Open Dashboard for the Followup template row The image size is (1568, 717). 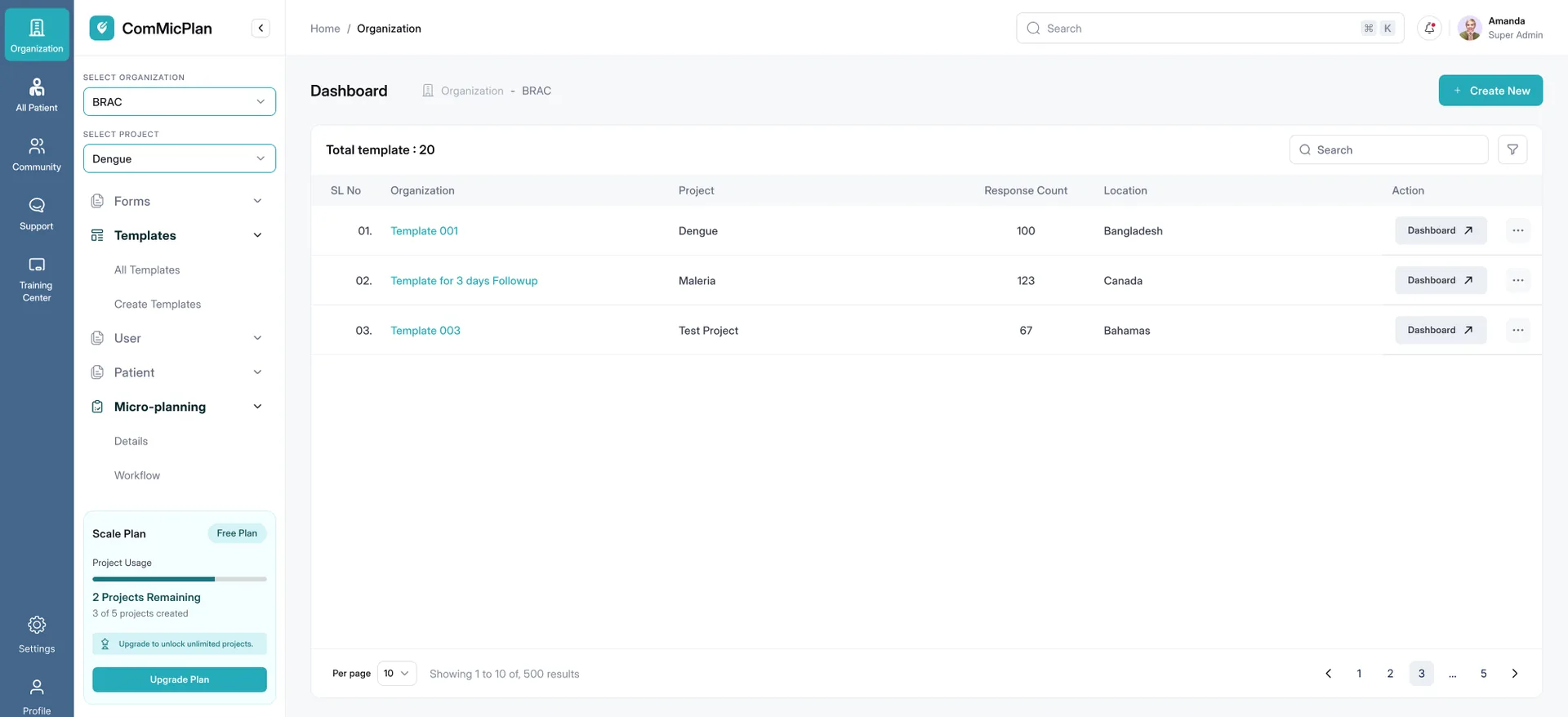pos(1441,280)
